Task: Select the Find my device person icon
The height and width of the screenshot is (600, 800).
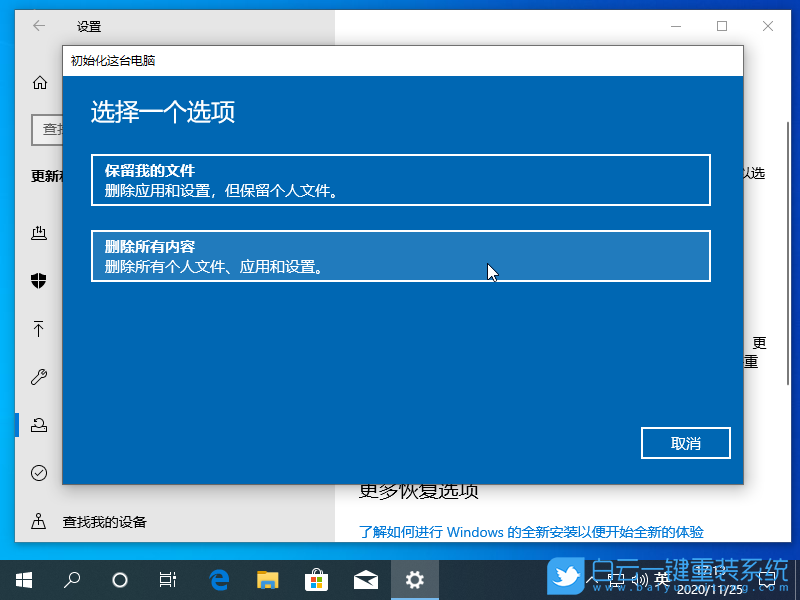Action: (x=39, y=521)
